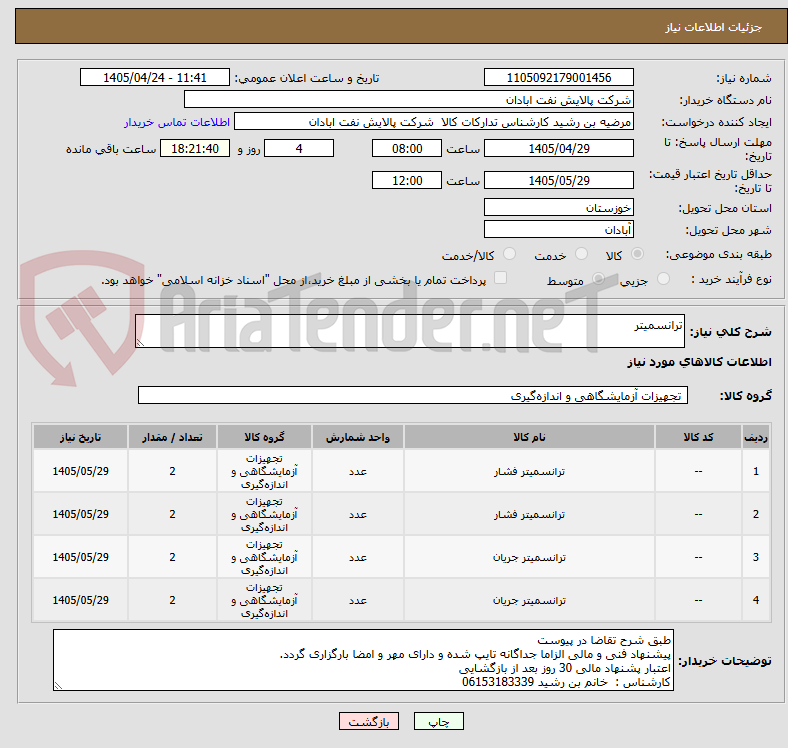Click the چاپ (print) button
This screenshot has height=748, width=788.
[438, 721]
